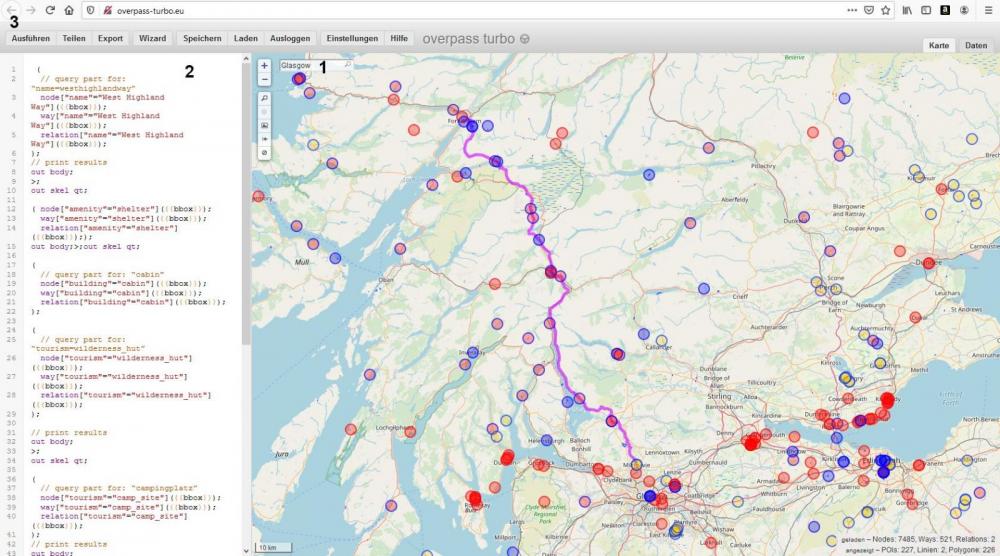Save page to Pocket icon
The image size is (1000, 556).
(x=868, y=10)
